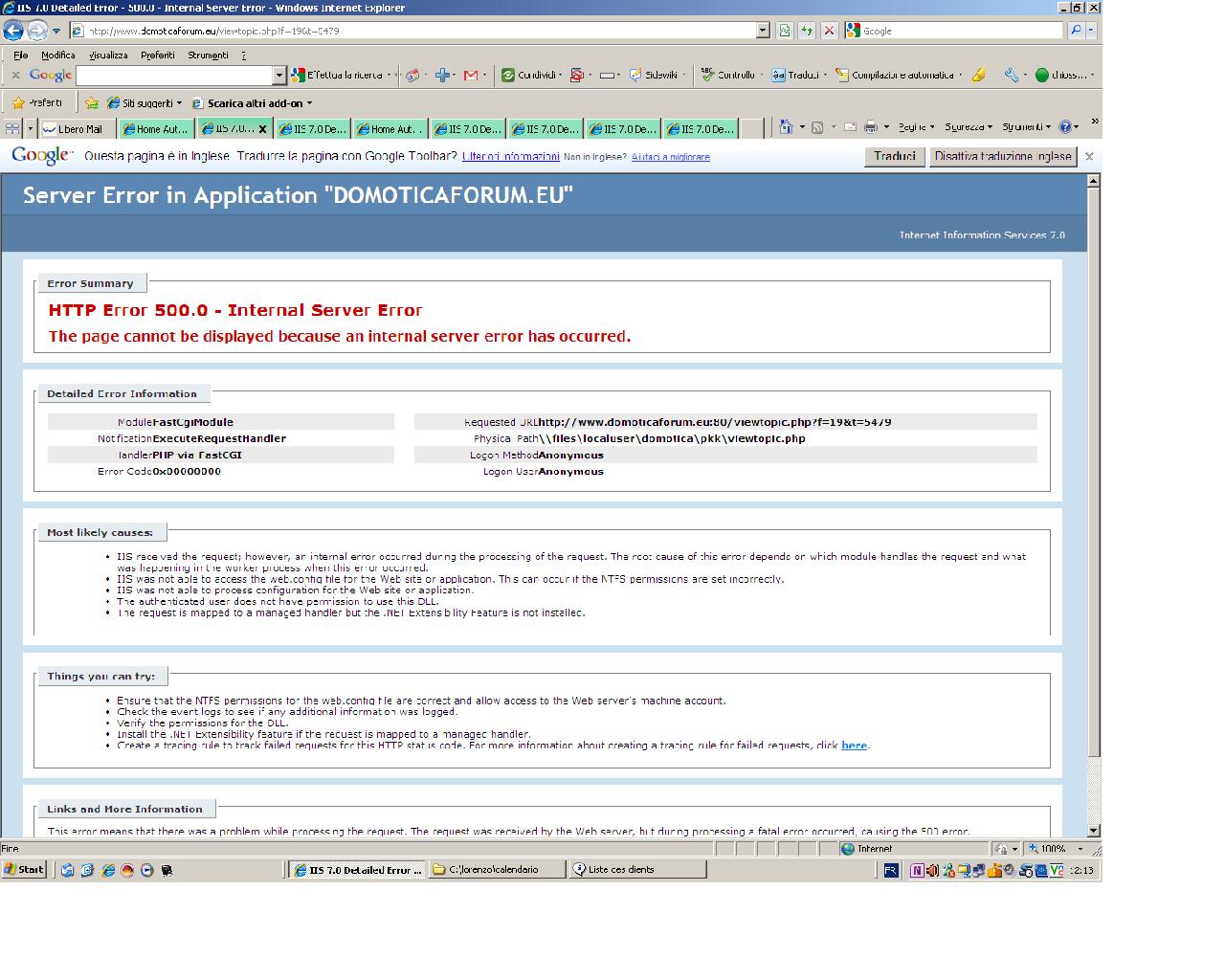The image size is (1225, 980).
Task: Click Ulteriori informazioni link
Action: pos(510,156)
